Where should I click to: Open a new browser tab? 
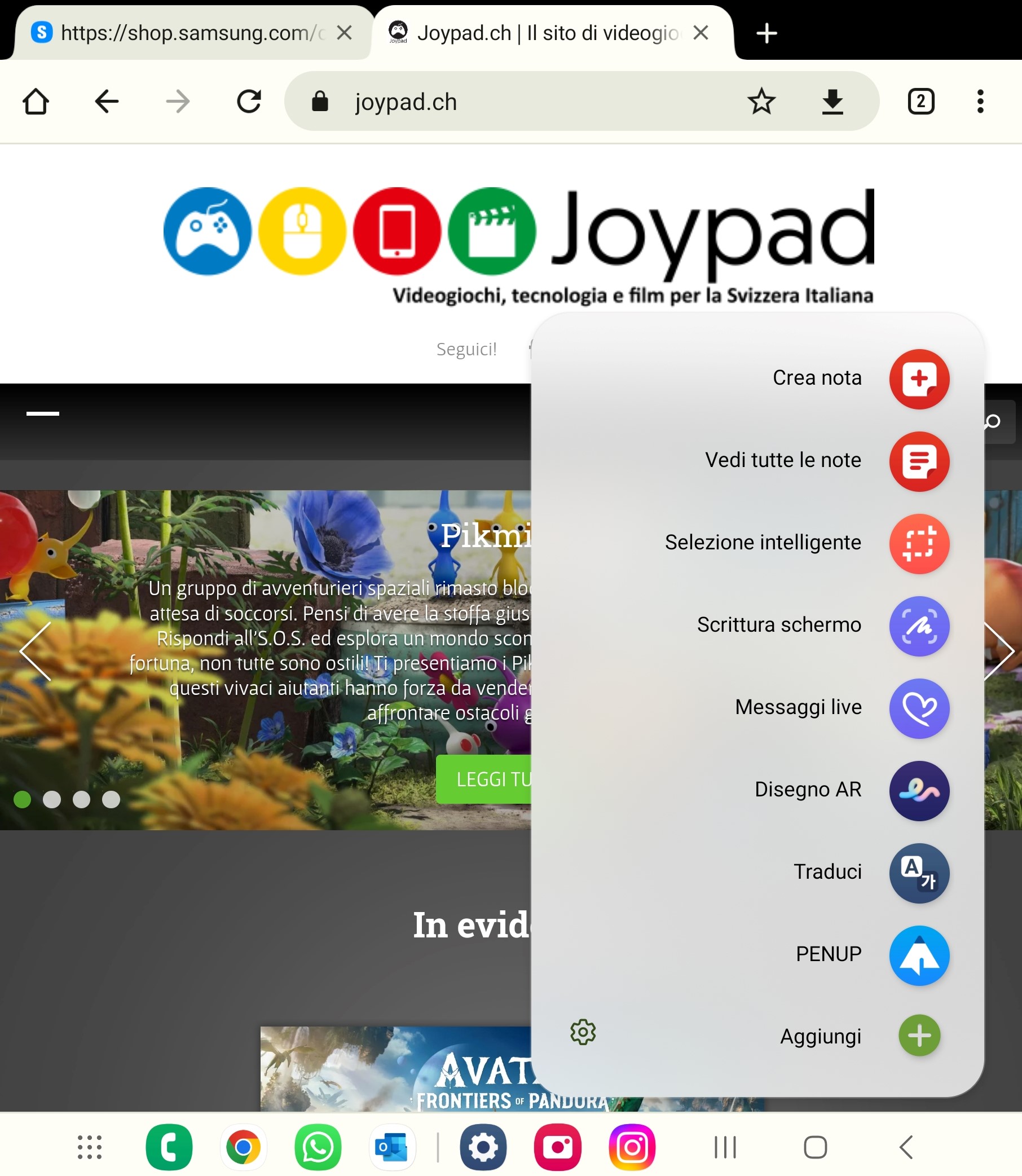(766, 33)
